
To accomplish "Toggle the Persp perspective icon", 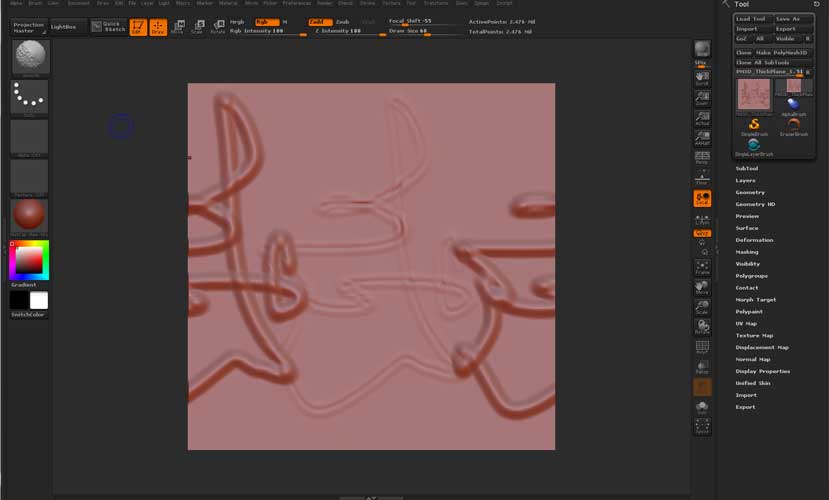I will 702,158.
